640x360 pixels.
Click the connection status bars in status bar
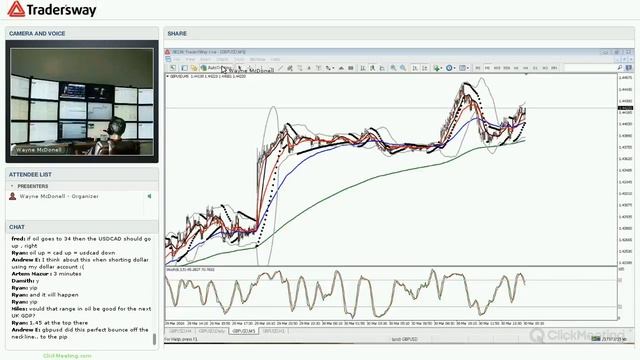596,339
